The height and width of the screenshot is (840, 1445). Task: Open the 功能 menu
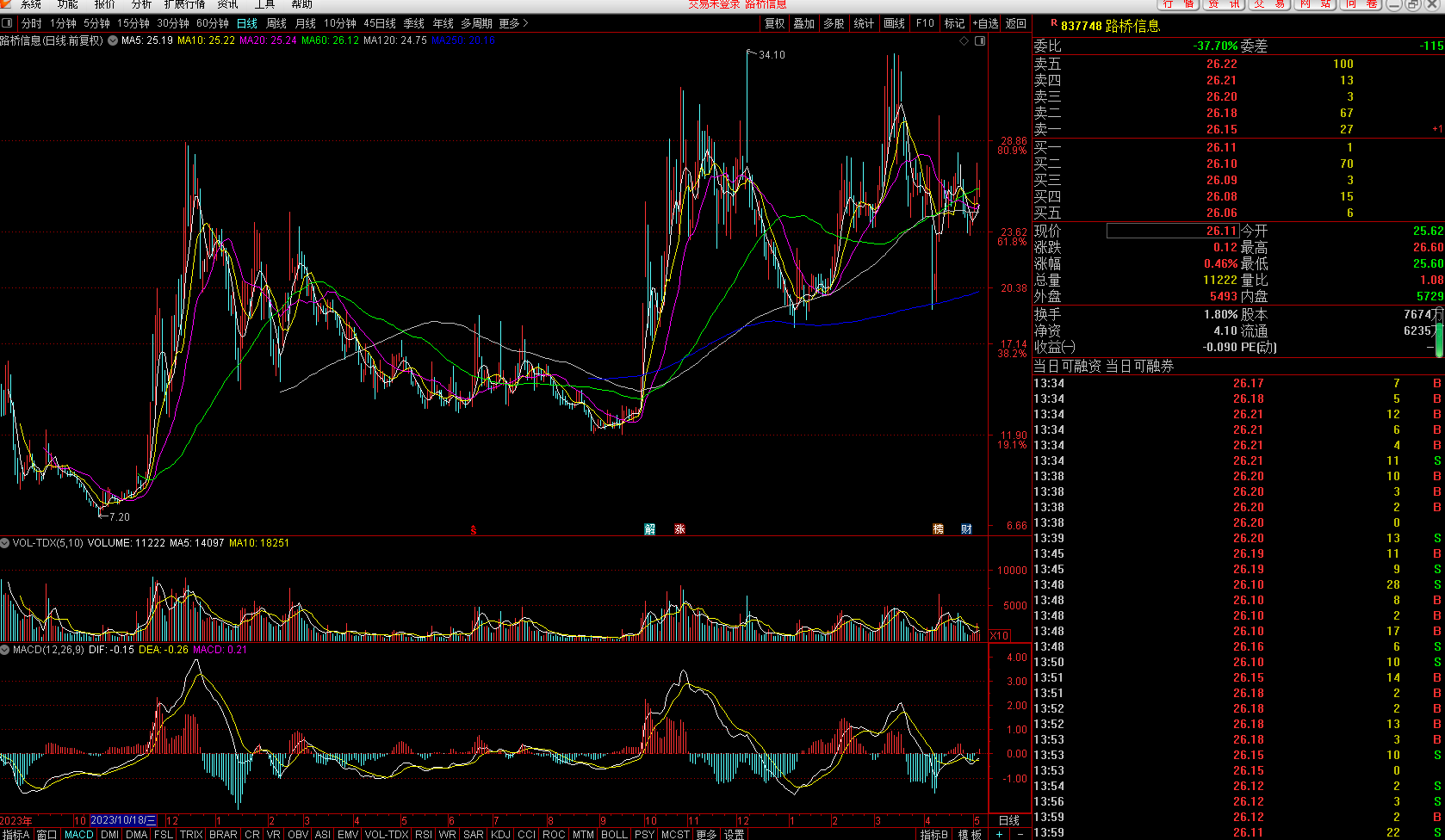[68, 4]
